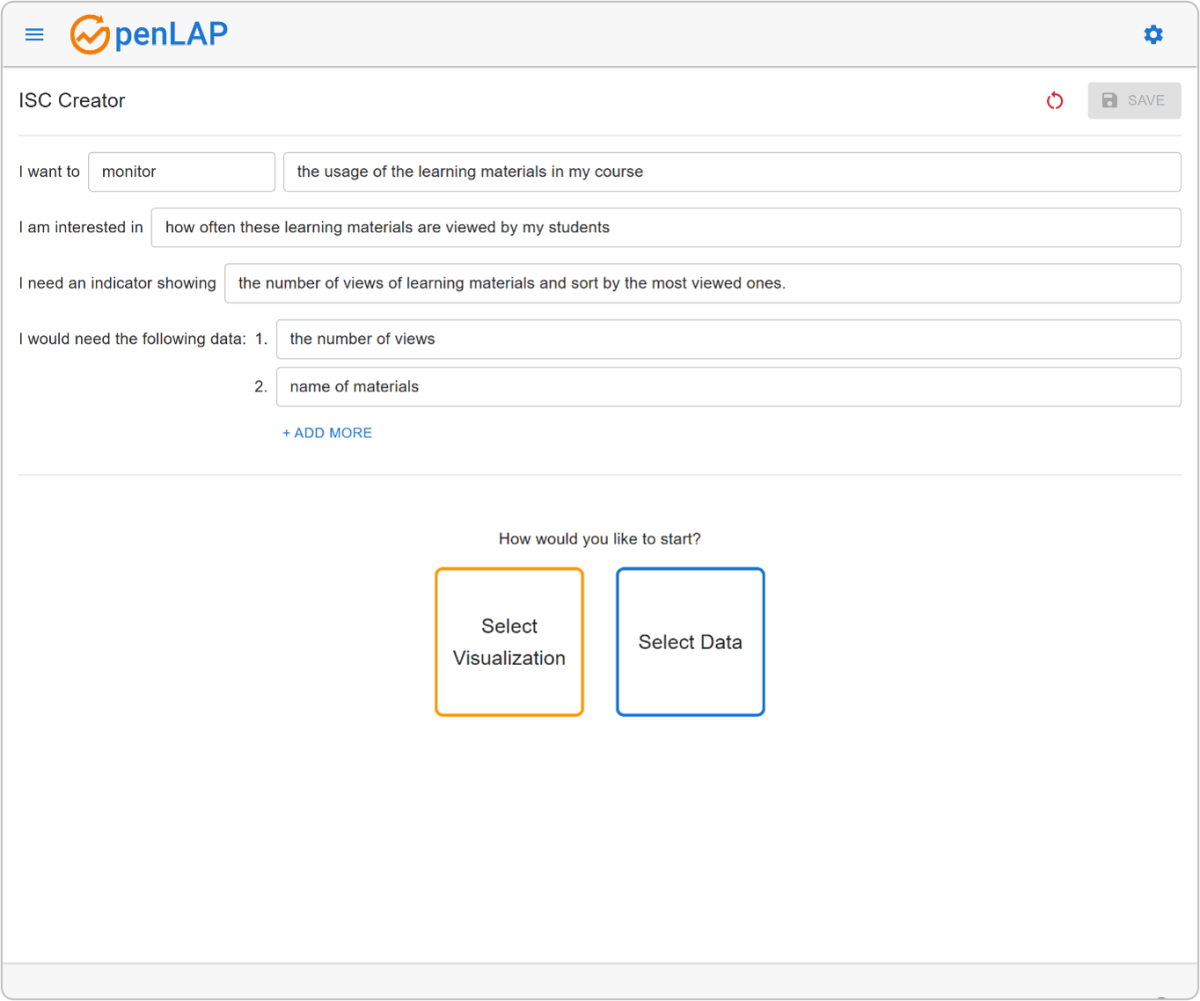This screenshot has width=1200, height=1001.
Task: Reset the ISC using red refresh icon
Action: [1054, 101]
